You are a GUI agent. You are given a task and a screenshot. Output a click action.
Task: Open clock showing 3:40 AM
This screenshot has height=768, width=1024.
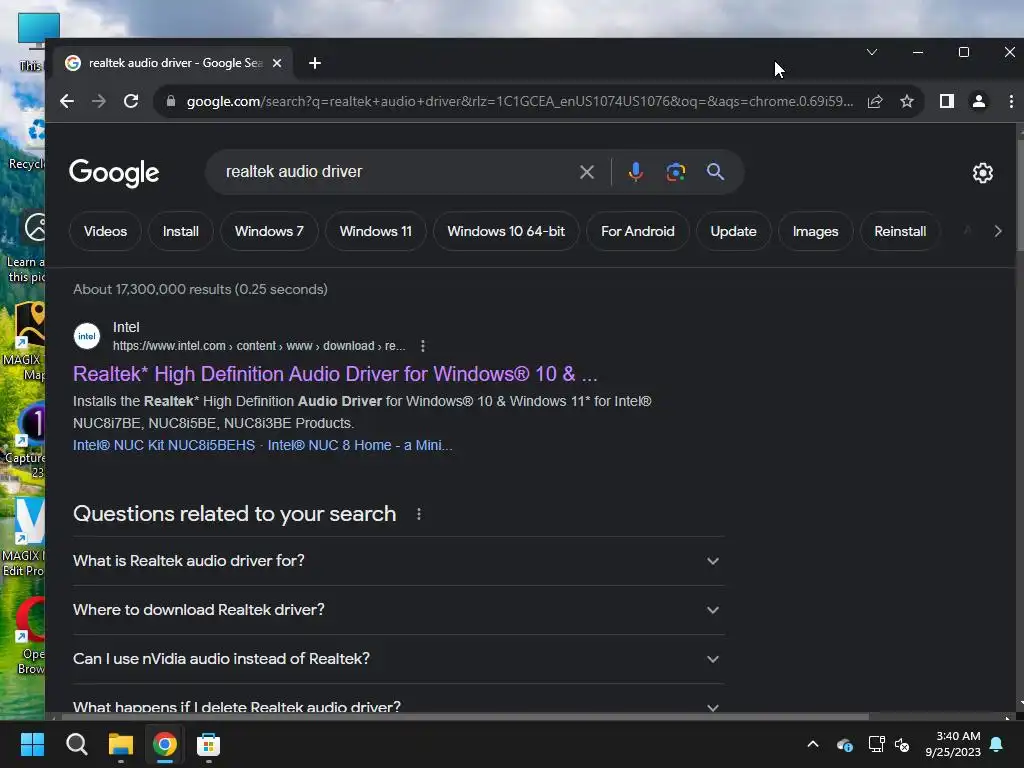[953, 744]
